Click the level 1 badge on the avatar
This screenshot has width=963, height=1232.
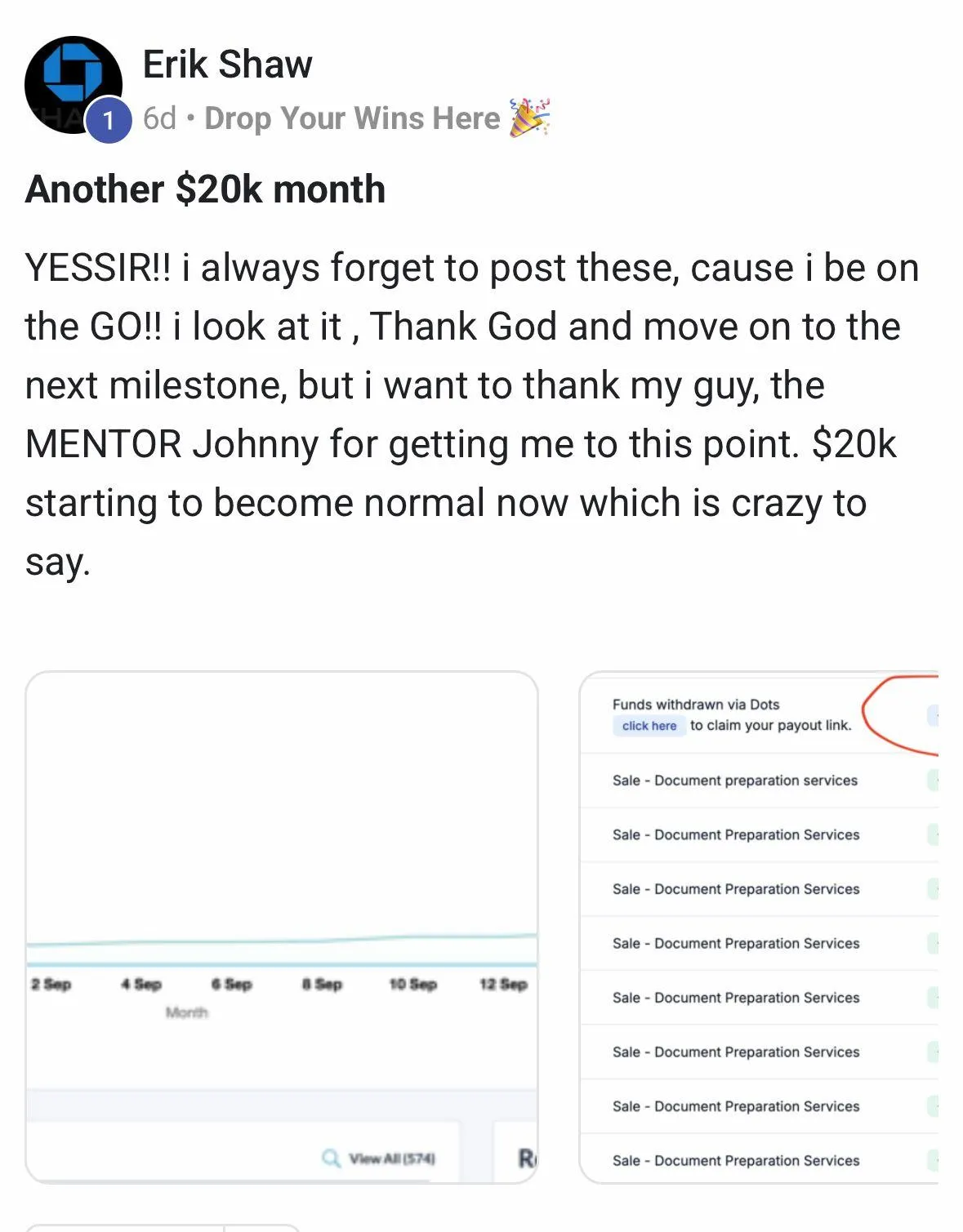tap(109, 121)
